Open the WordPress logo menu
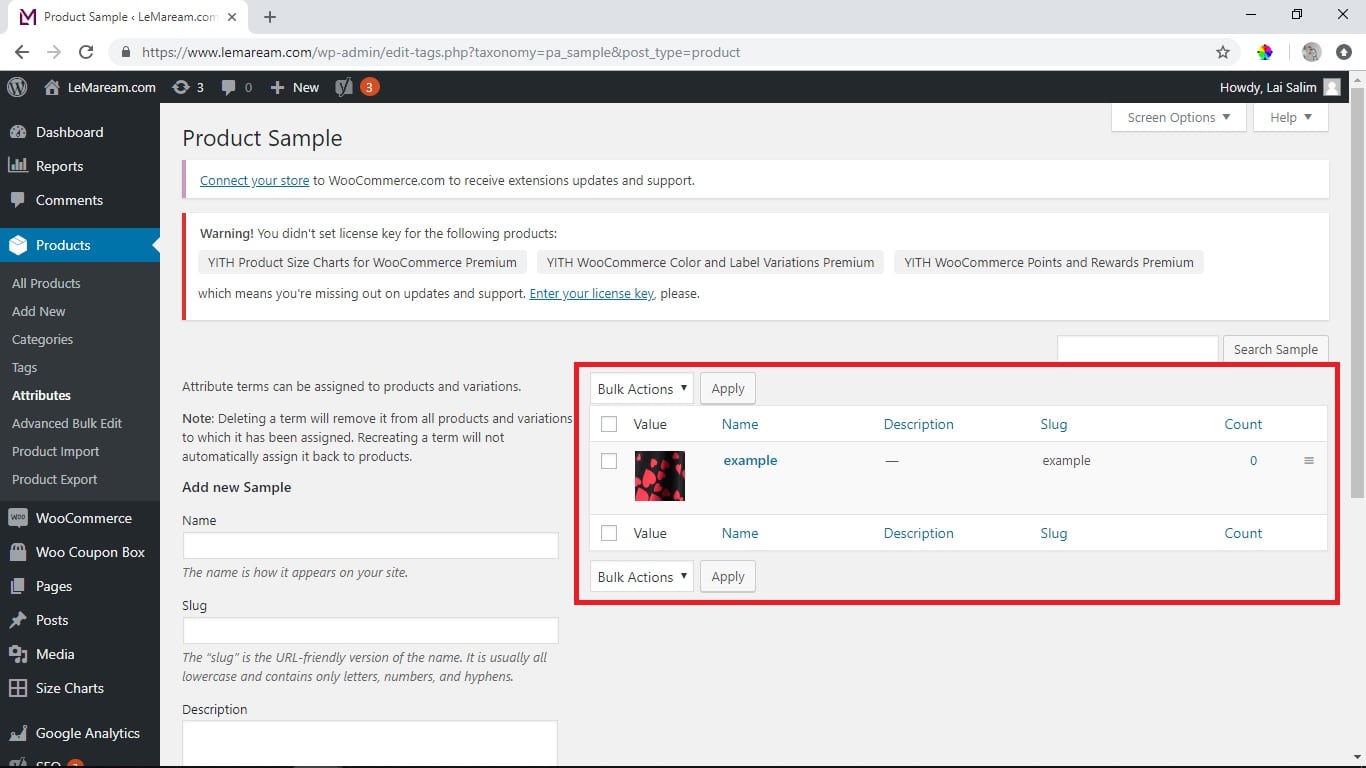The width and height of the screenshot is (1366, 768). [17, 87]
